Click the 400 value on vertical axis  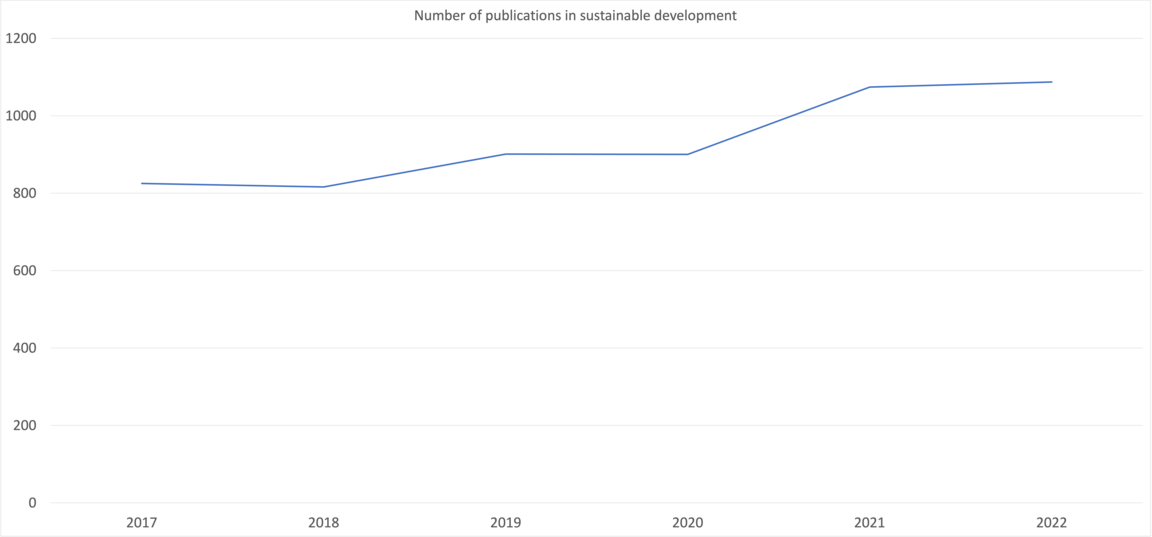(24, 348)
